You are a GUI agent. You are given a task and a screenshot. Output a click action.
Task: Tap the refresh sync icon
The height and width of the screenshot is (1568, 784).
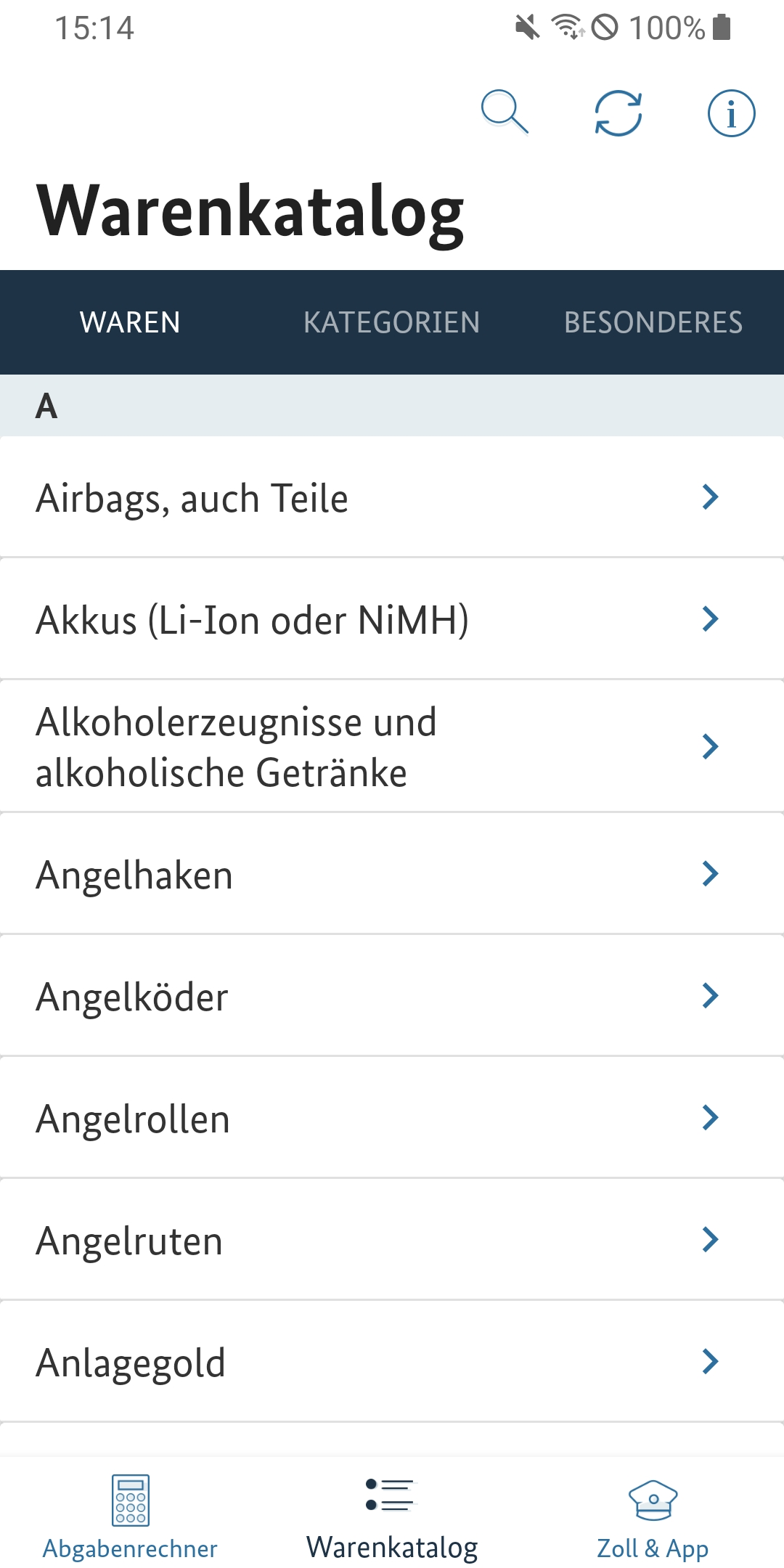click(x=618, y=113)
